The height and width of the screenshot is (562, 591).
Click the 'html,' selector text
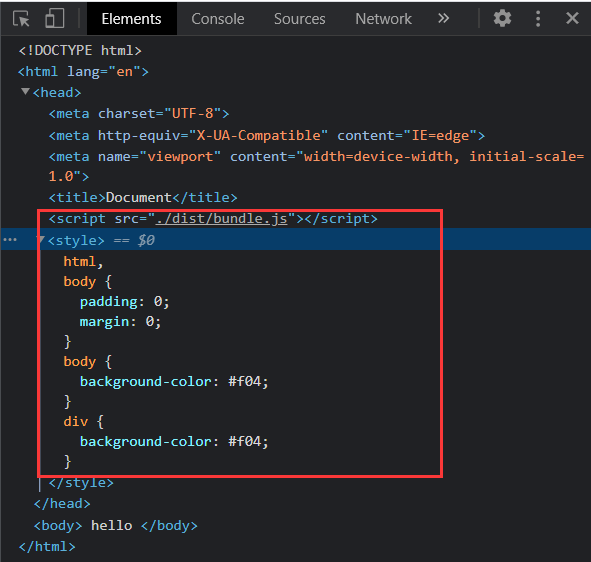[83, 262]
